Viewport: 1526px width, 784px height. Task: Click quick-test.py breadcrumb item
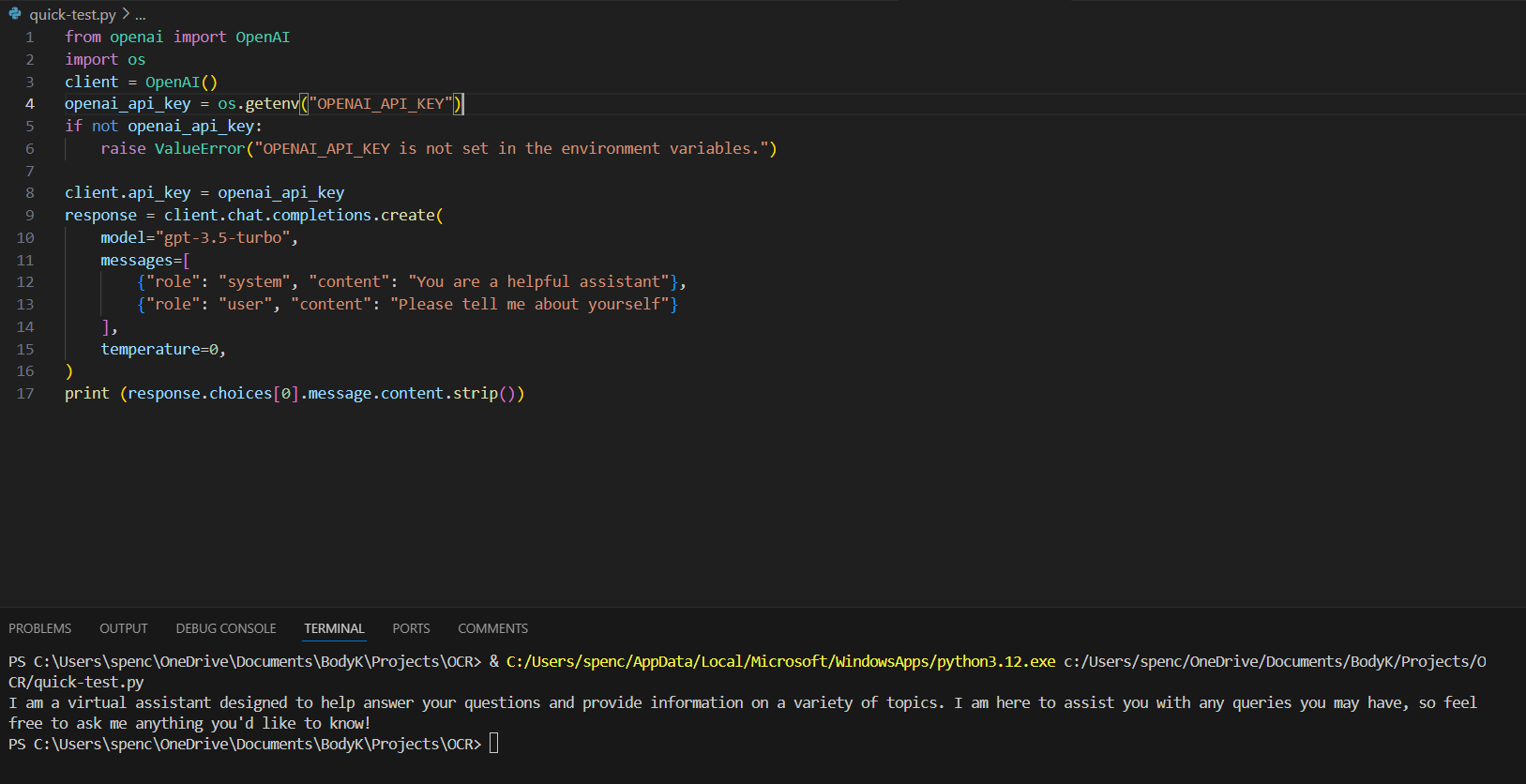click(72, 14)
